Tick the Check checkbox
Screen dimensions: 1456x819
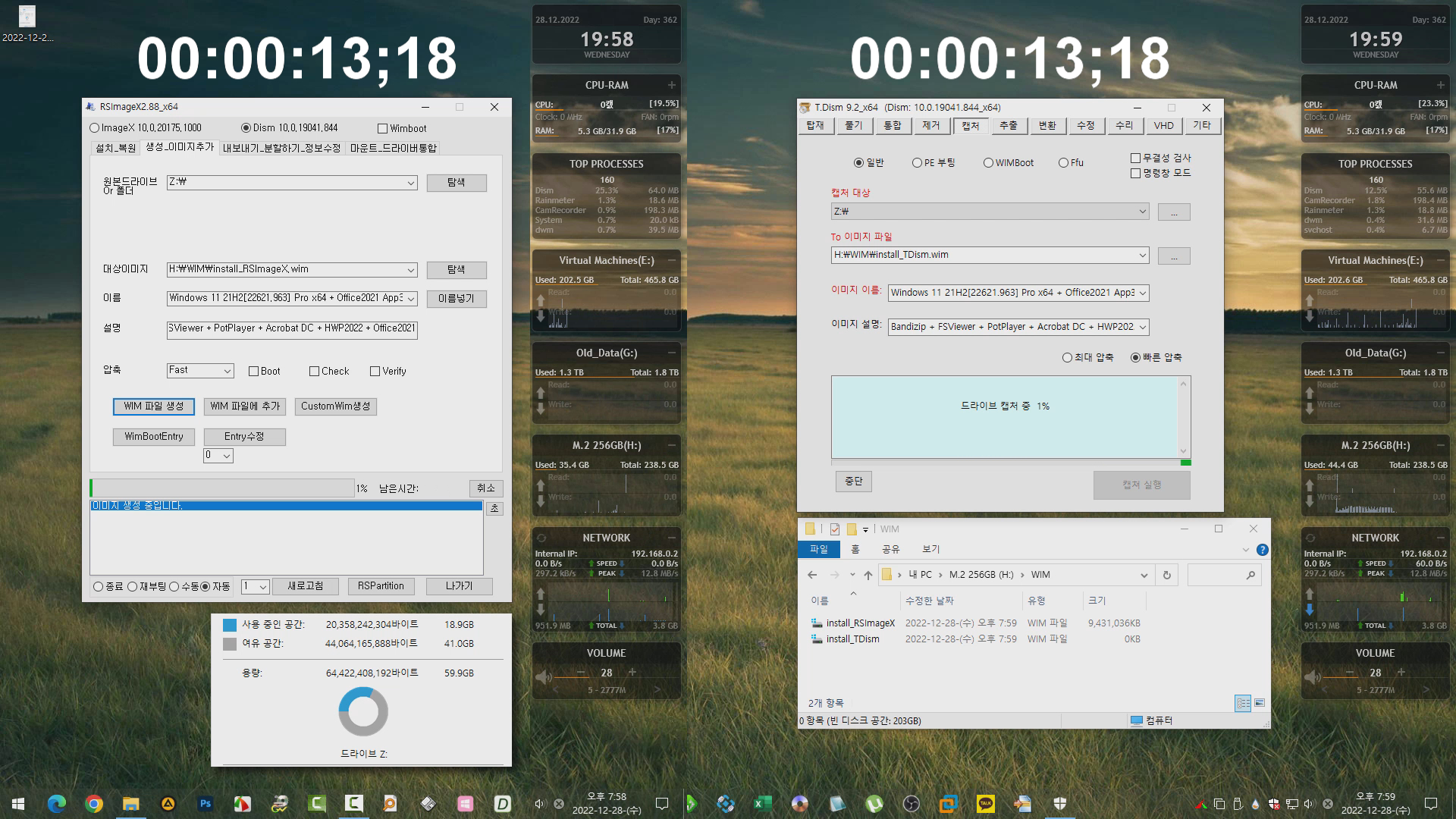coord(314,372)
